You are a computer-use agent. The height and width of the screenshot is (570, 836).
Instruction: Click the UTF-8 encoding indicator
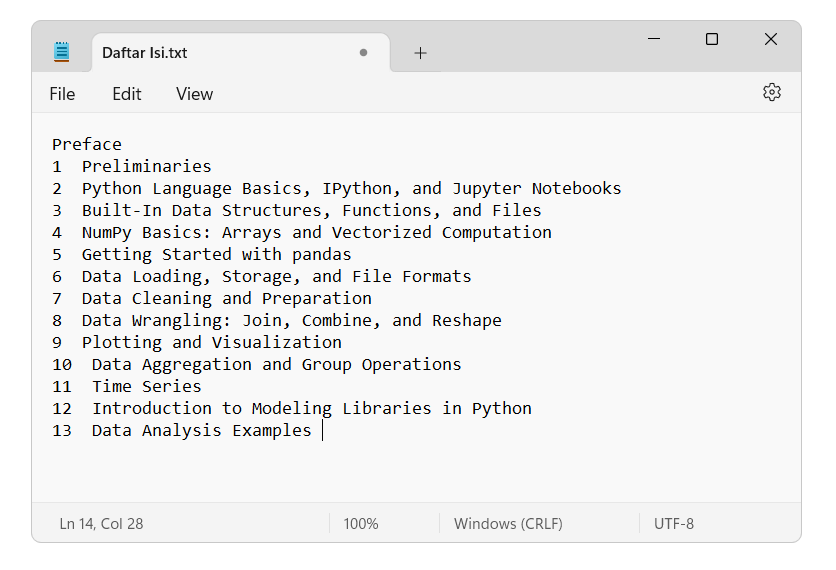tap(674, 524)
